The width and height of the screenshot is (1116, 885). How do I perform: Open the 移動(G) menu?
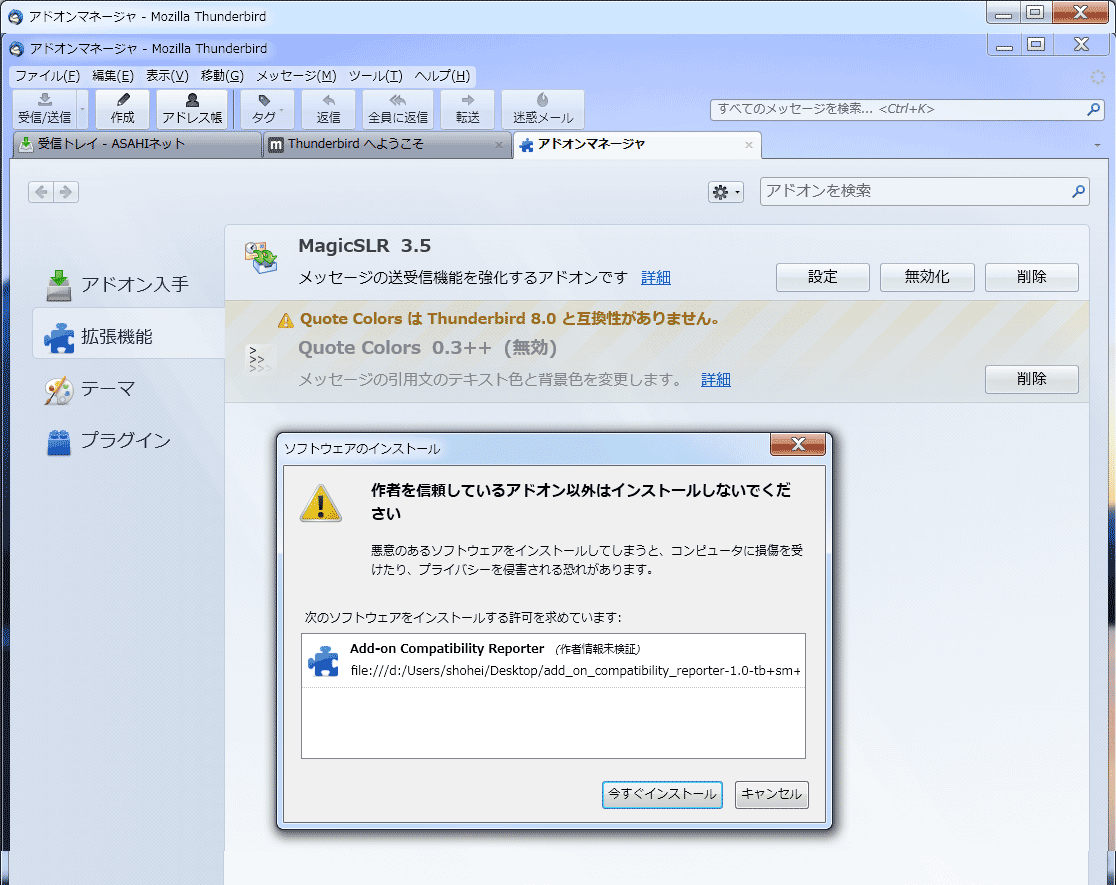point(222,75)
